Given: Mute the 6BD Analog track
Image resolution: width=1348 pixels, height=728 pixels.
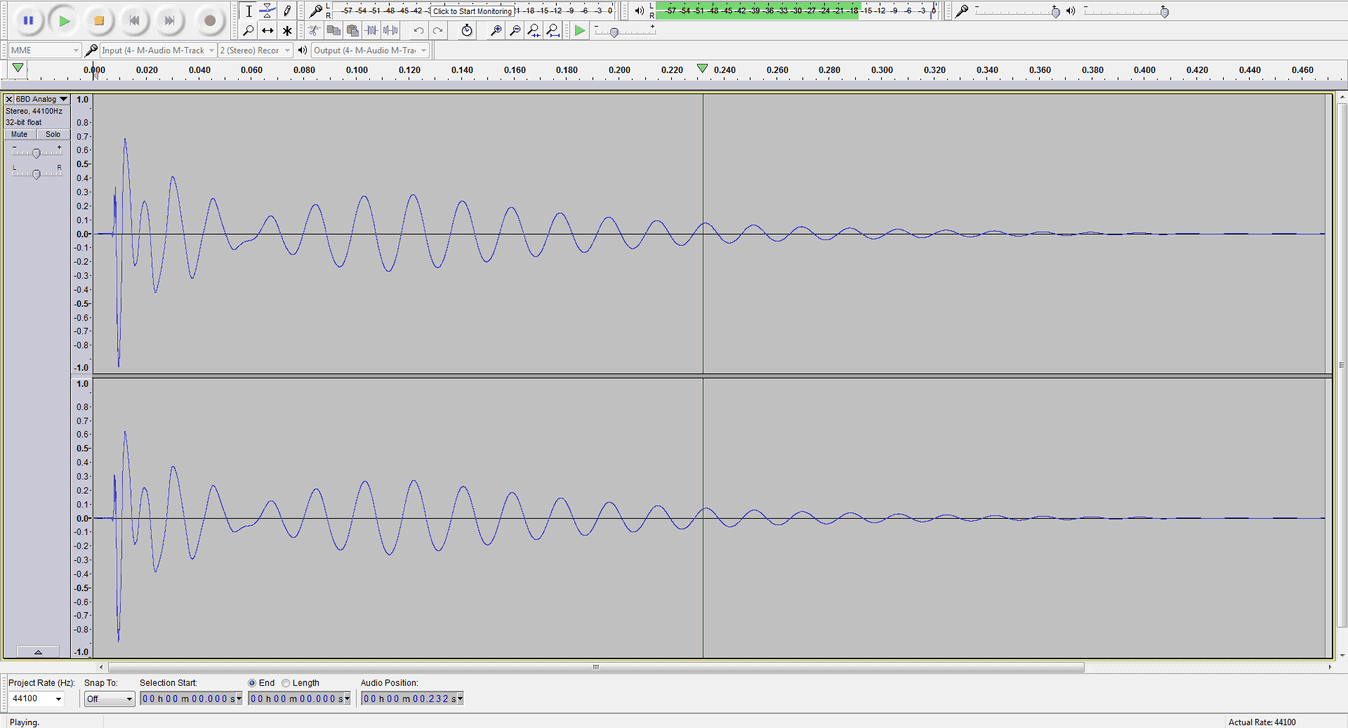Looking at the screenshot, I should coord(20,134).
